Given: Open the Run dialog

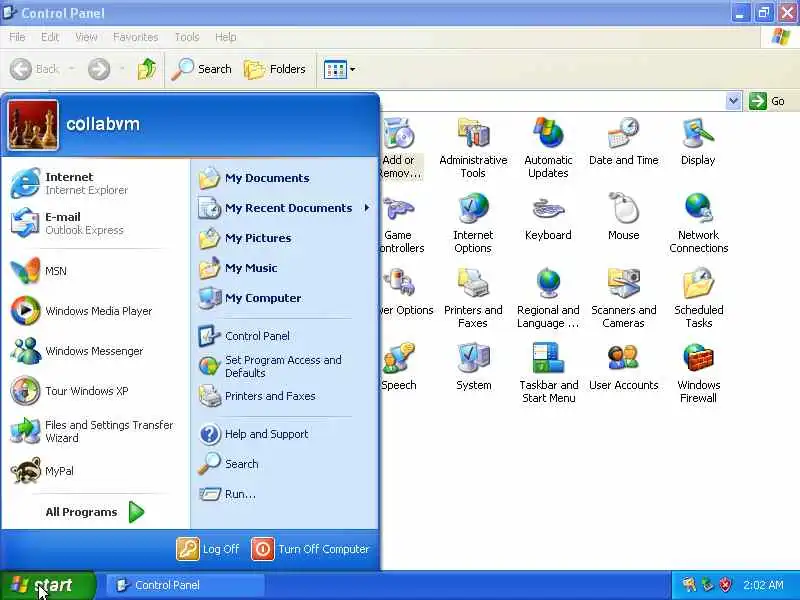Looking at the screenshot, I should [284, 494].
